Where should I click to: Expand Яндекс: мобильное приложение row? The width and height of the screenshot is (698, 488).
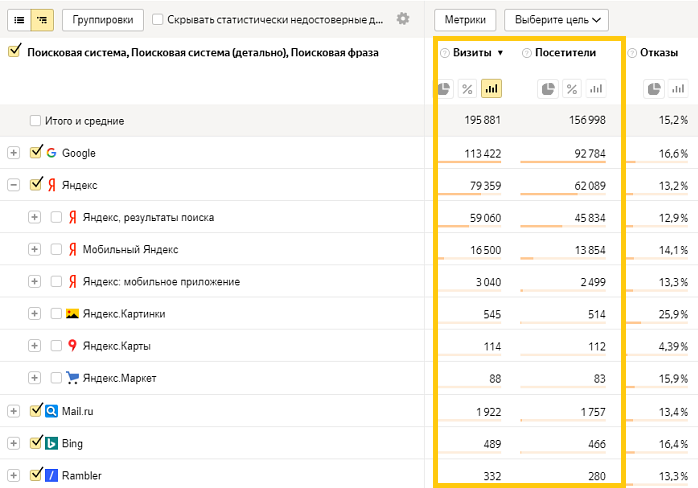[x=34, y=281]
